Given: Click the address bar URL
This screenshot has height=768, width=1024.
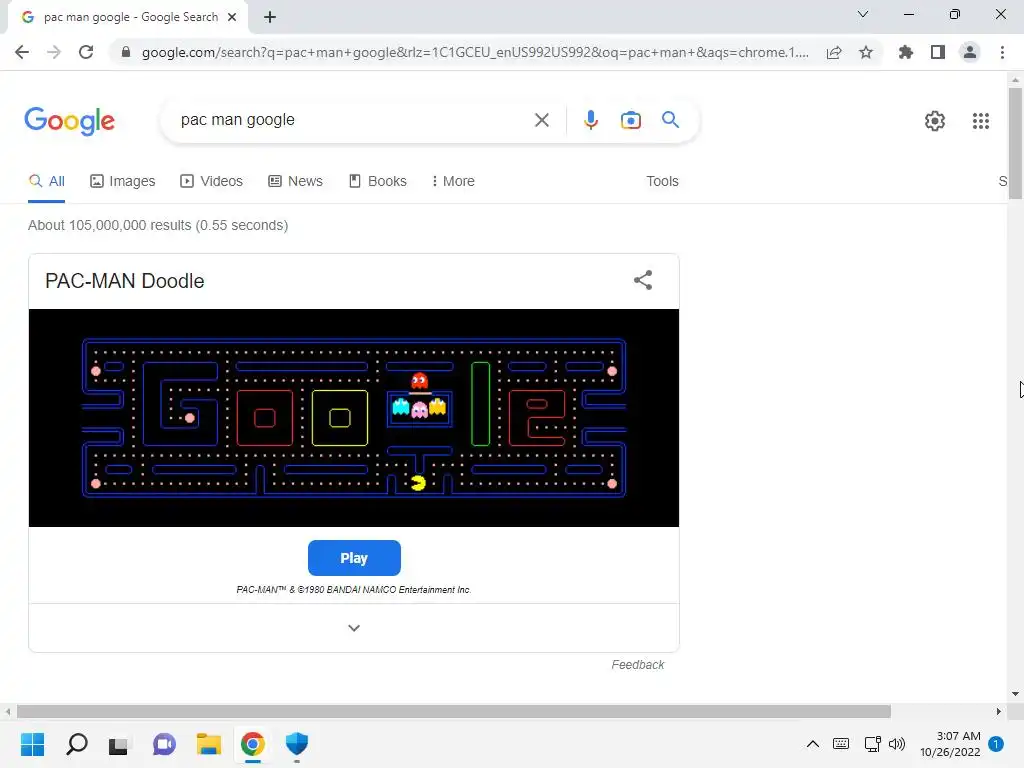Looking at the screenshot, I should tap(475, 52).
